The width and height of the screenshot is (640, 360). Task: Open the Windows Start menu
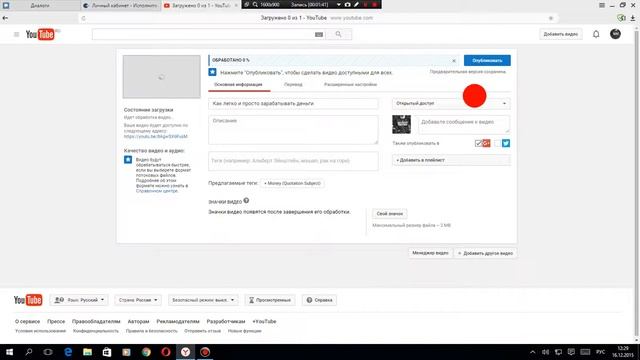pos(9,352)
